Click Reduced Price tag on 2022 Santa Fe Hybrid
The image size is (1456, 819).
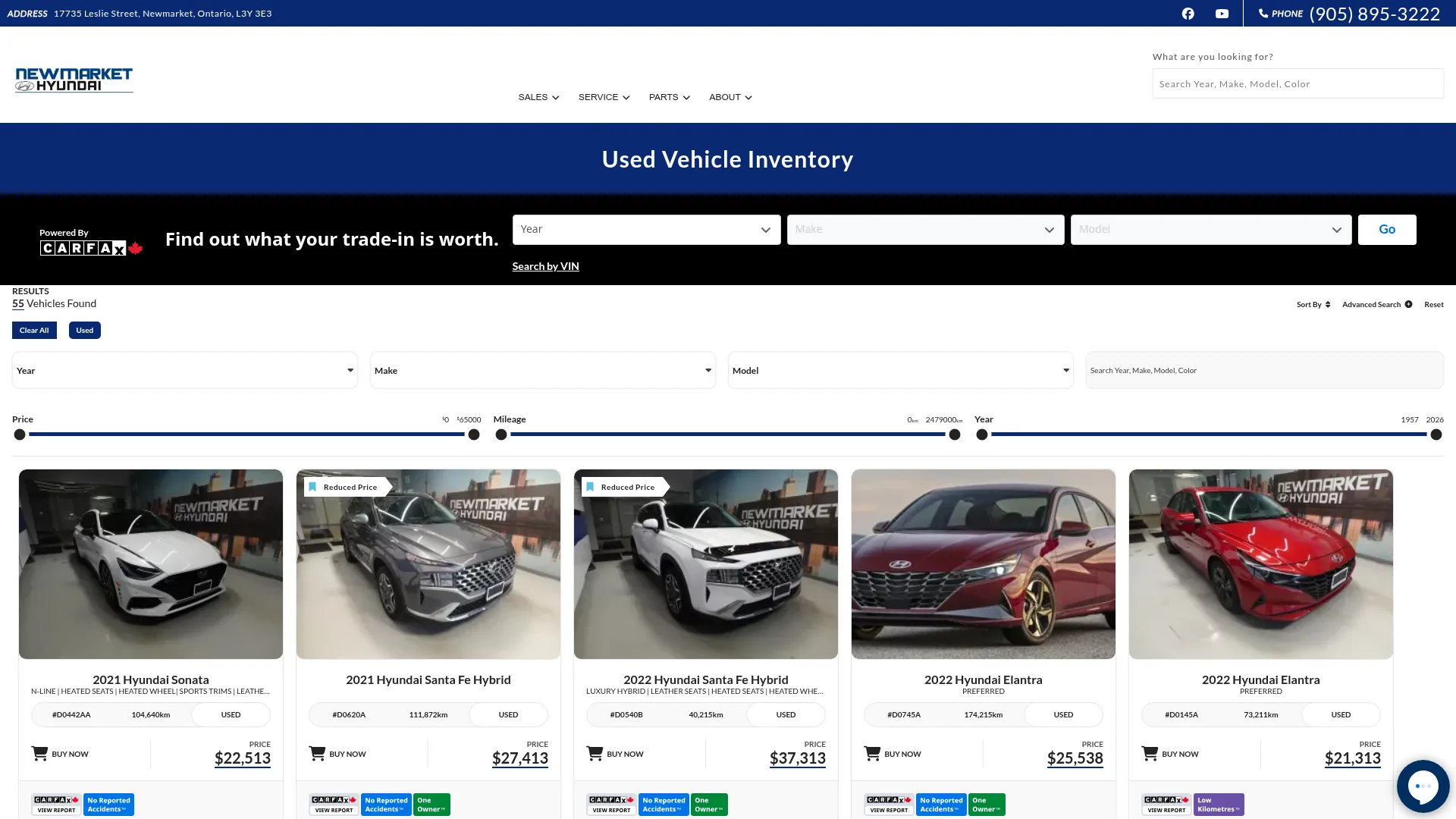pyautogui.click(x=626, y=487)
